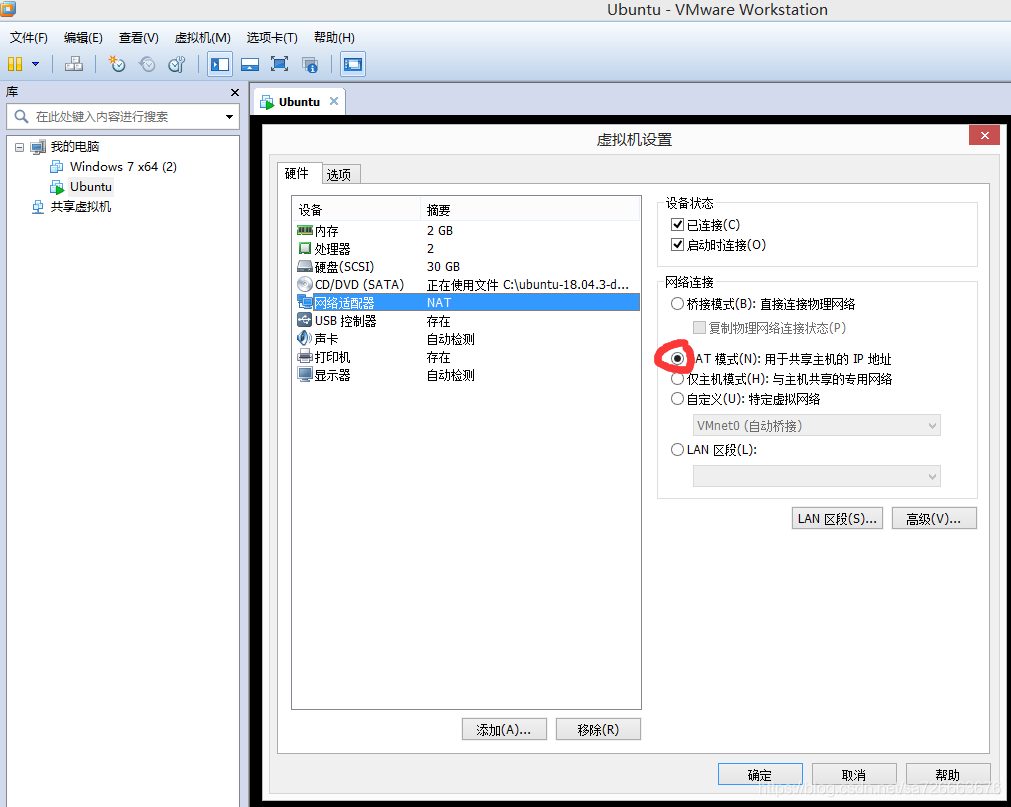The width and height of the screenshot is (1011, 807).
Task: Open the LAN 区段 empty dropdown
Action: point(816,476)
